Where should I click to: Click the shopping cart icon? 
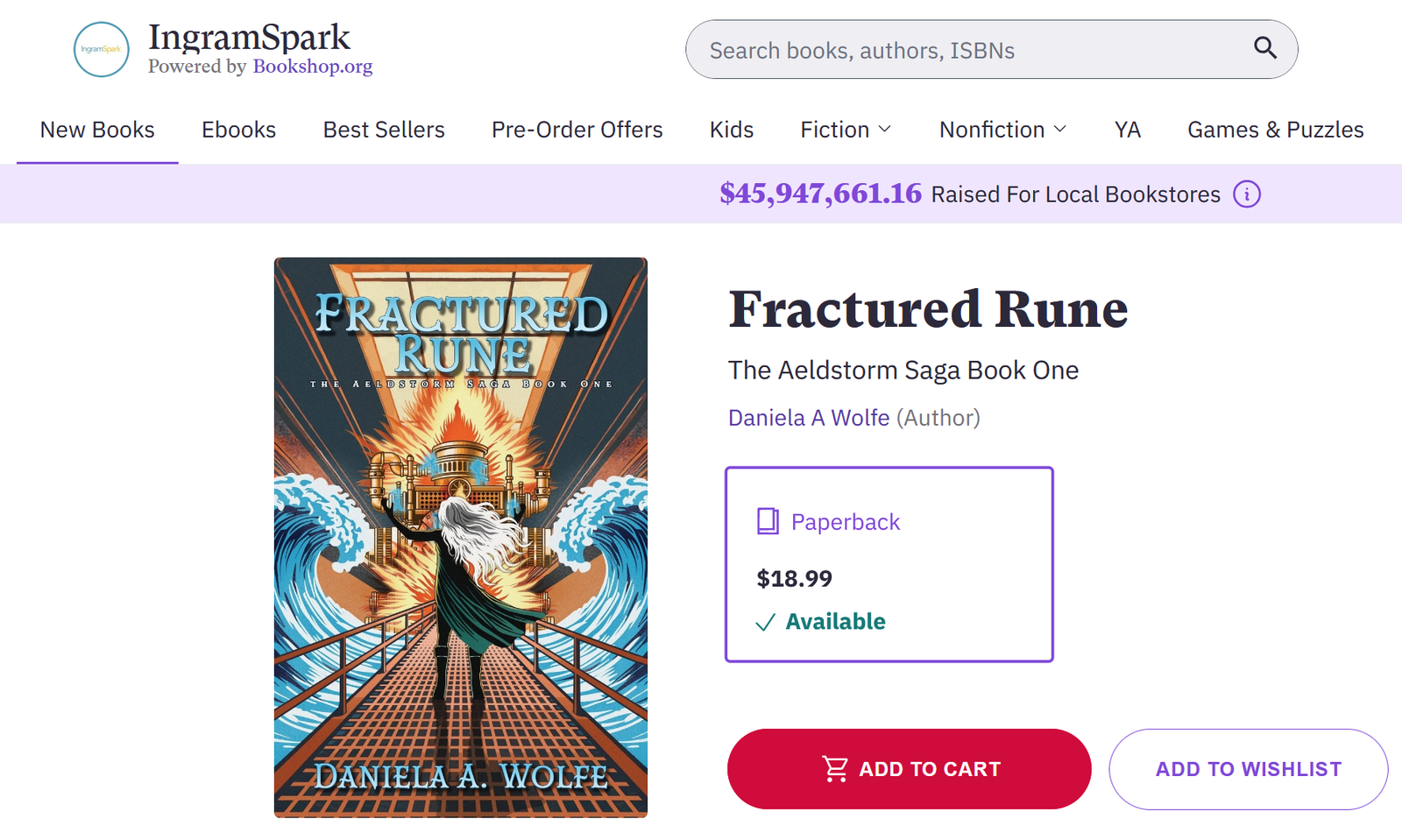[x=835, y=769]
